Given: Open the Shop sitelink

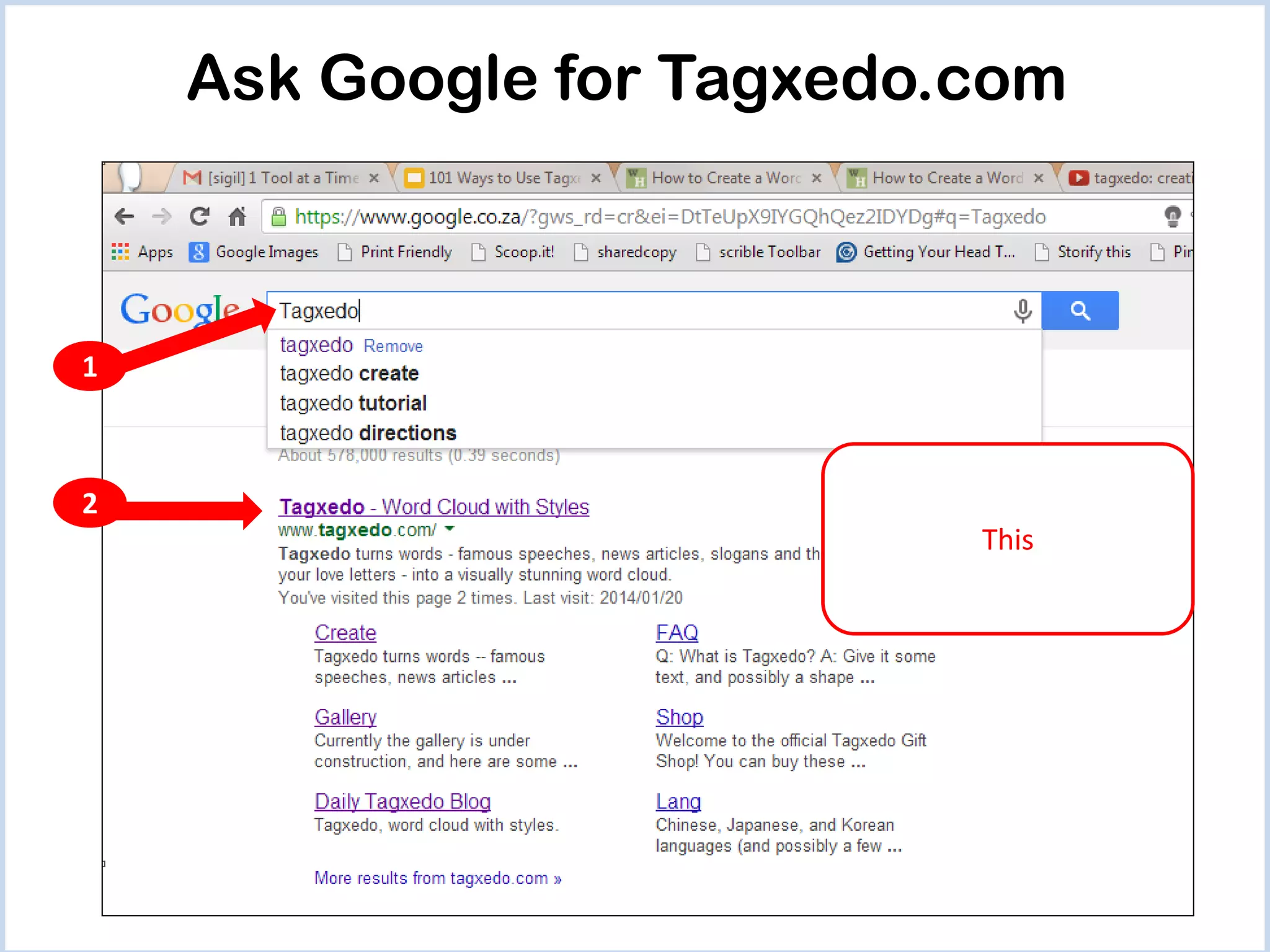Looking at the screenshot, I should [x=679, y=718].
